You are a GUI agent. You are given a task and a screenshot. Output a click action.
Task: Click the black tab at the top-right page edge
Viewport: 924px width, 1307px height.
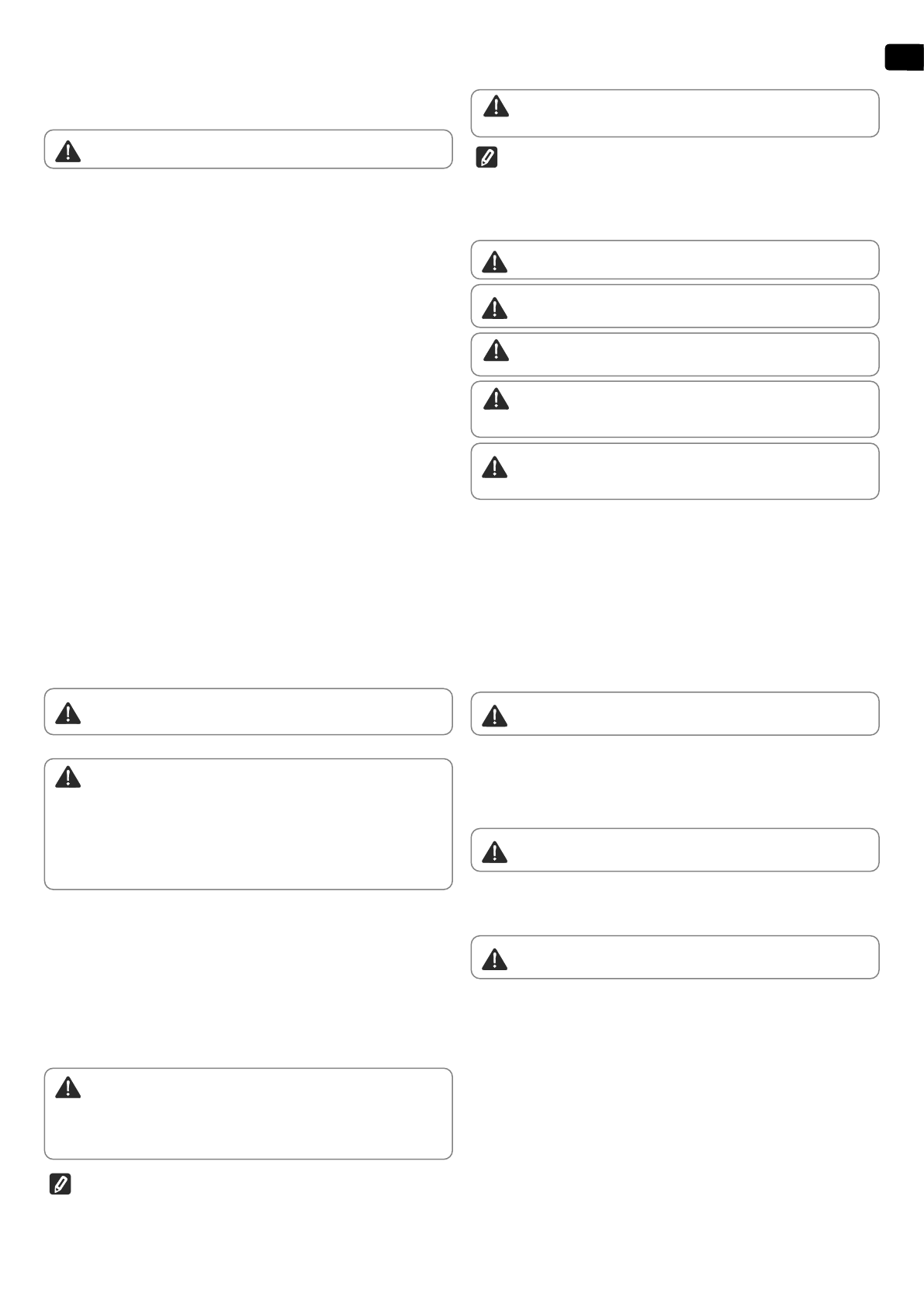pos(905,58)
